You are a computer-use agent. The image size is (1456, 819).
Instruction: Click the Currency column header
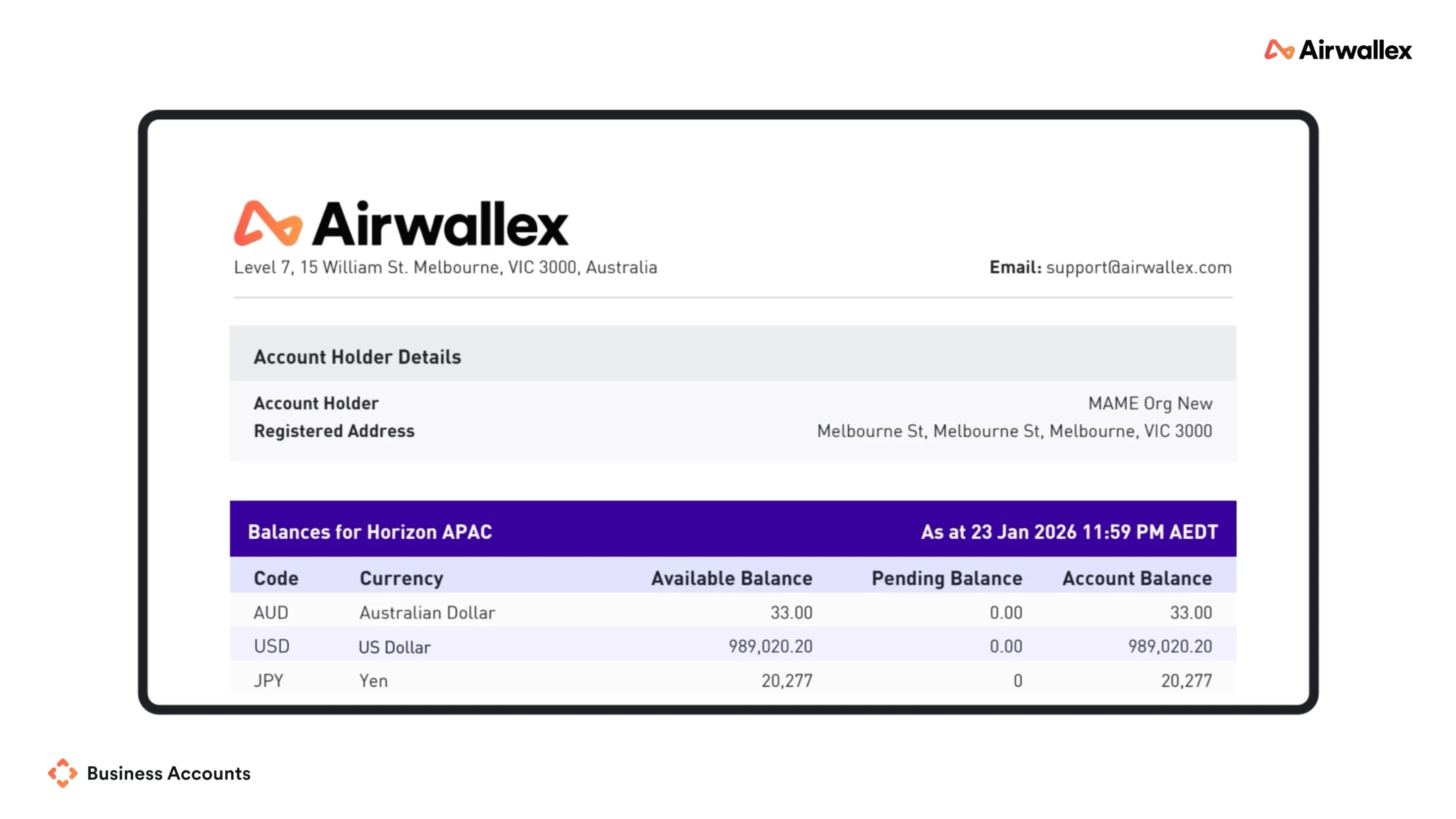pyautogui.click(x=401, y=578)
